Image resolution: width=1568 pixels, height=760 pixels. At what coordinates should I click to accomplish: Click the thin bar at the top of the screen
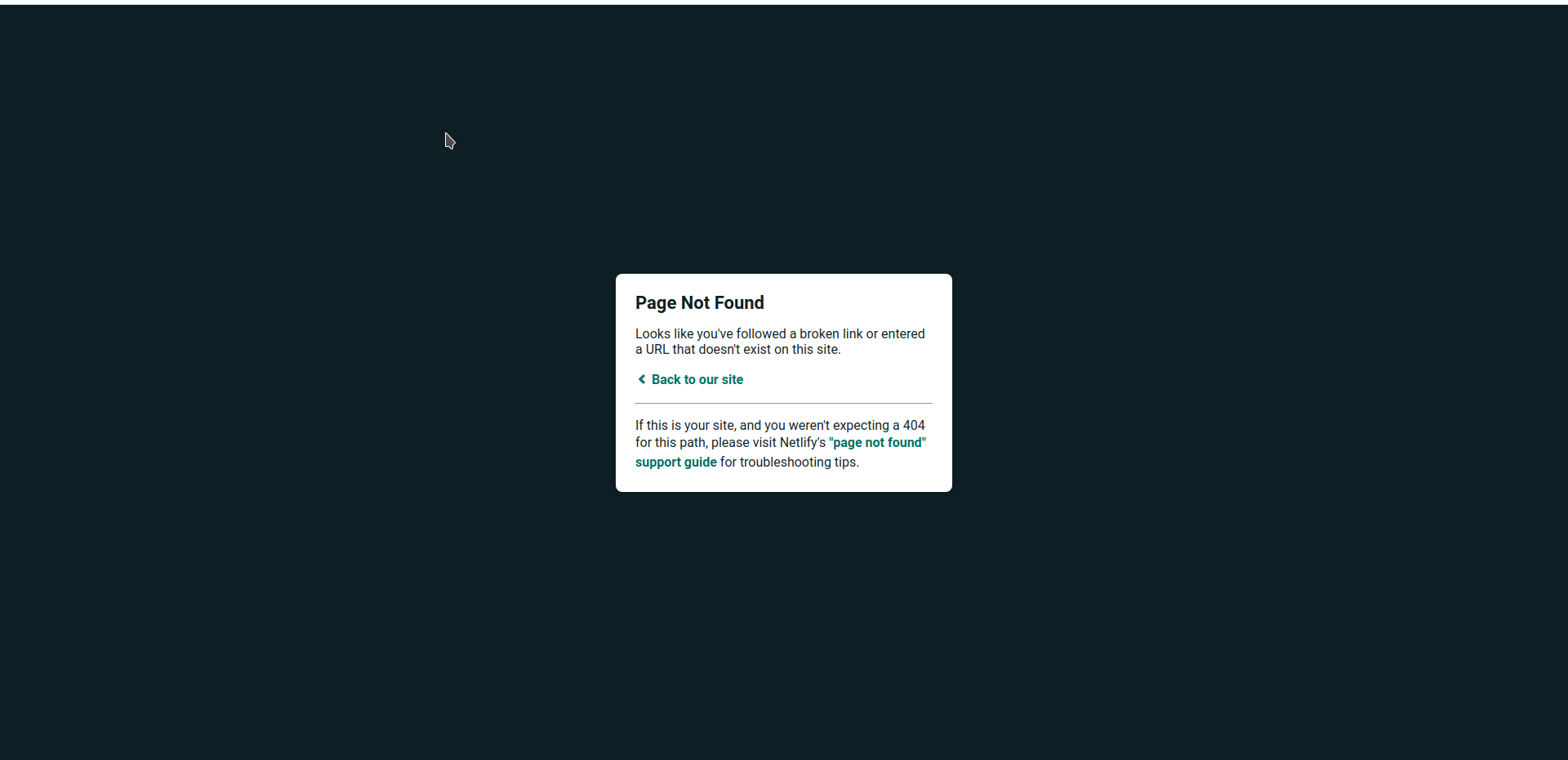point(784,2)
